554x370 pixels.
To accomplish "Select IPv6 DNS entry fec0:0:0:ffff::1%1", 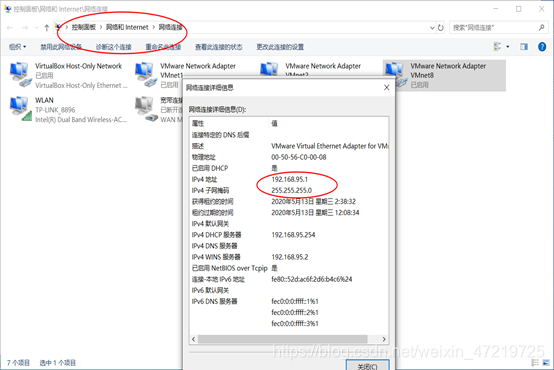I will pos(295,301).
